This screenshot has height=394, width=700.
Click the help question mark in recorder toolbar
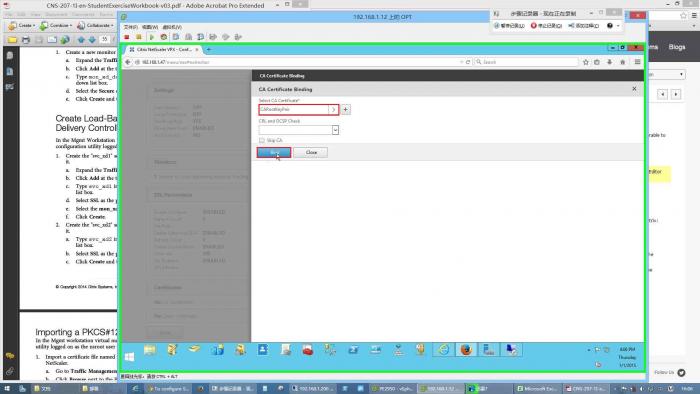[x=610, y=26]
